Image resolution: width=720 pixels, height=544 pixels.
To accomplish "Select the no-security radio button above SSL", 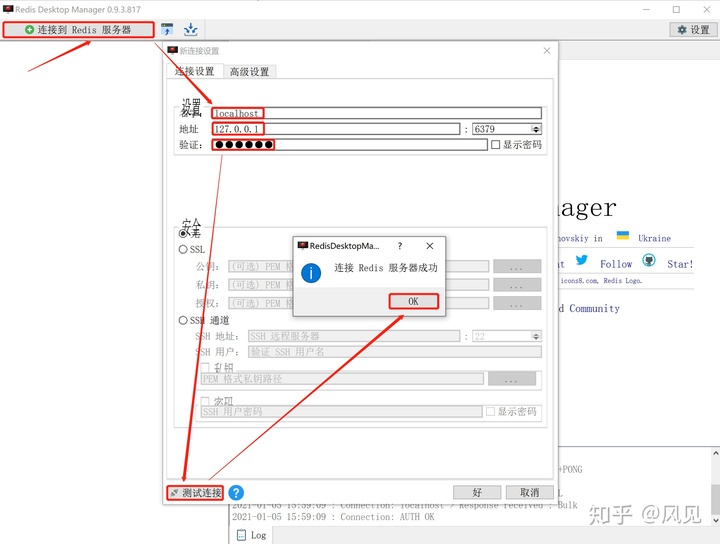I will tap(183, 234).
